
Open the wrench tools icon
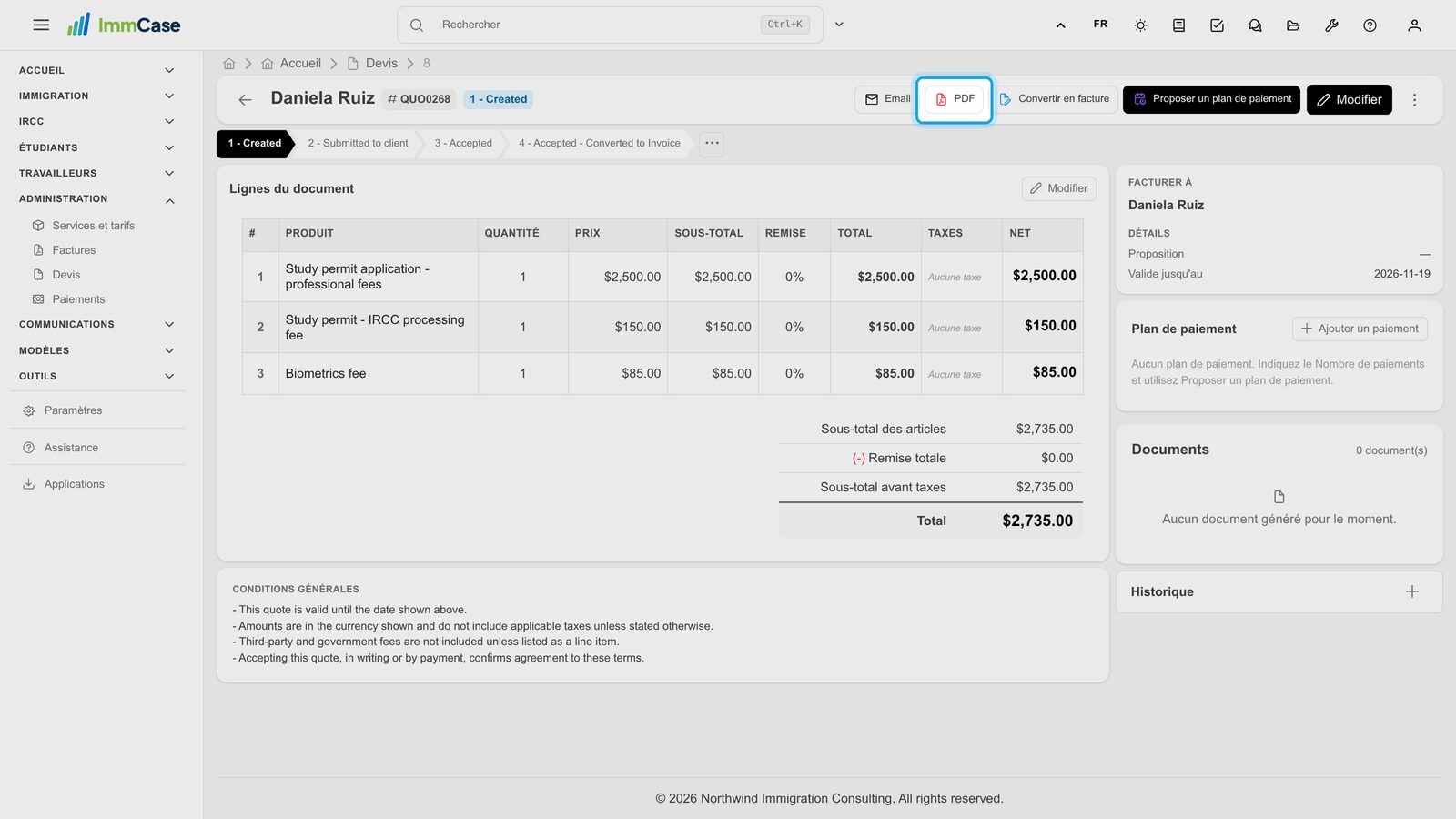[1331, 25]
